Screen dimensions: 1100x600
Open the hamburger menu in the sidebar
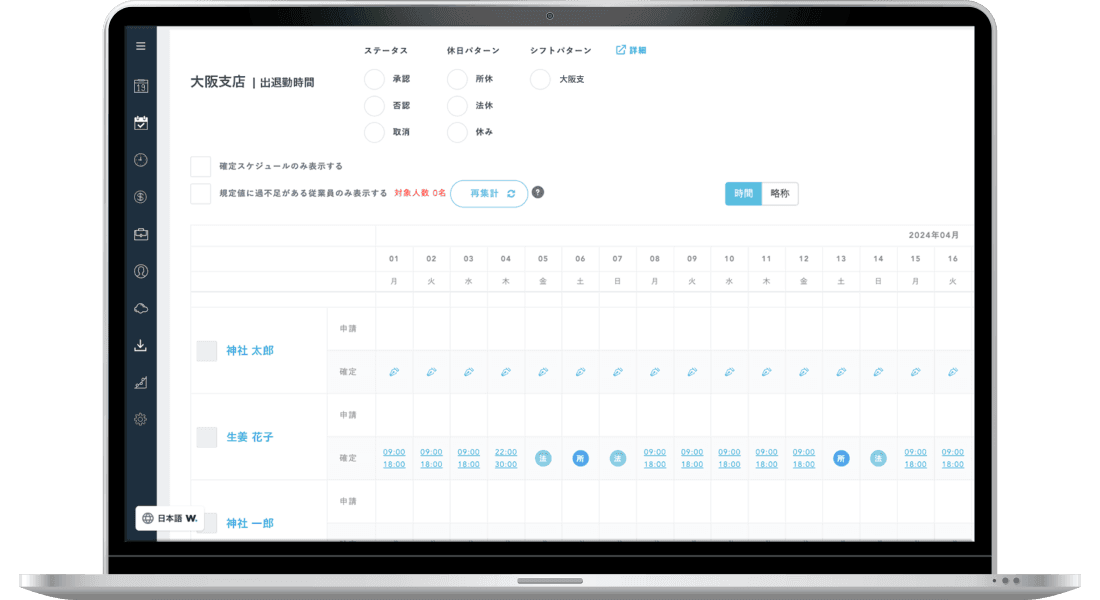click(141, 46)
